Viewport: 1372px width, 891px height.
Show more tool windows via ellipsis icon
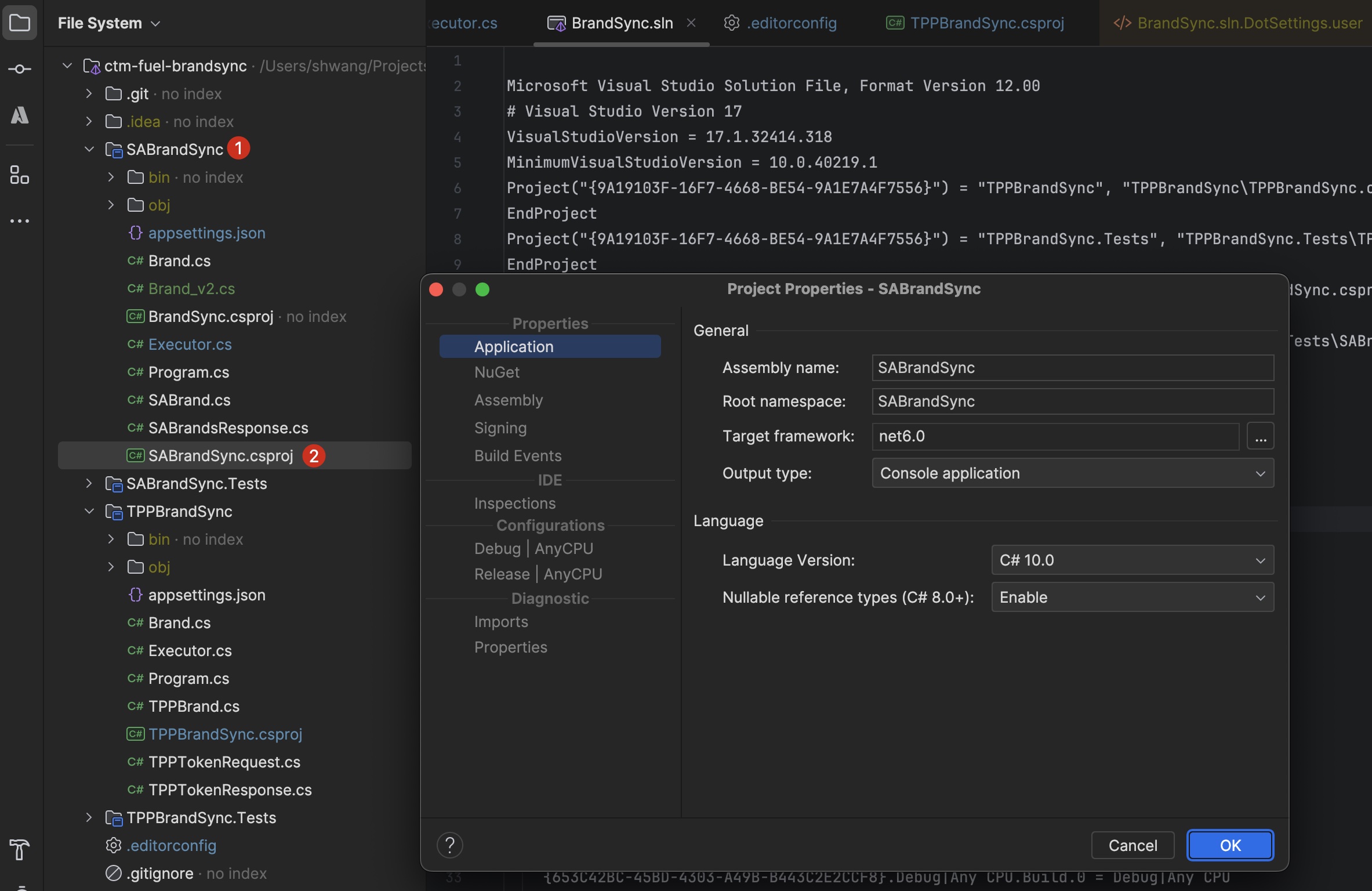pyautogui.click(x=20, y=221)
